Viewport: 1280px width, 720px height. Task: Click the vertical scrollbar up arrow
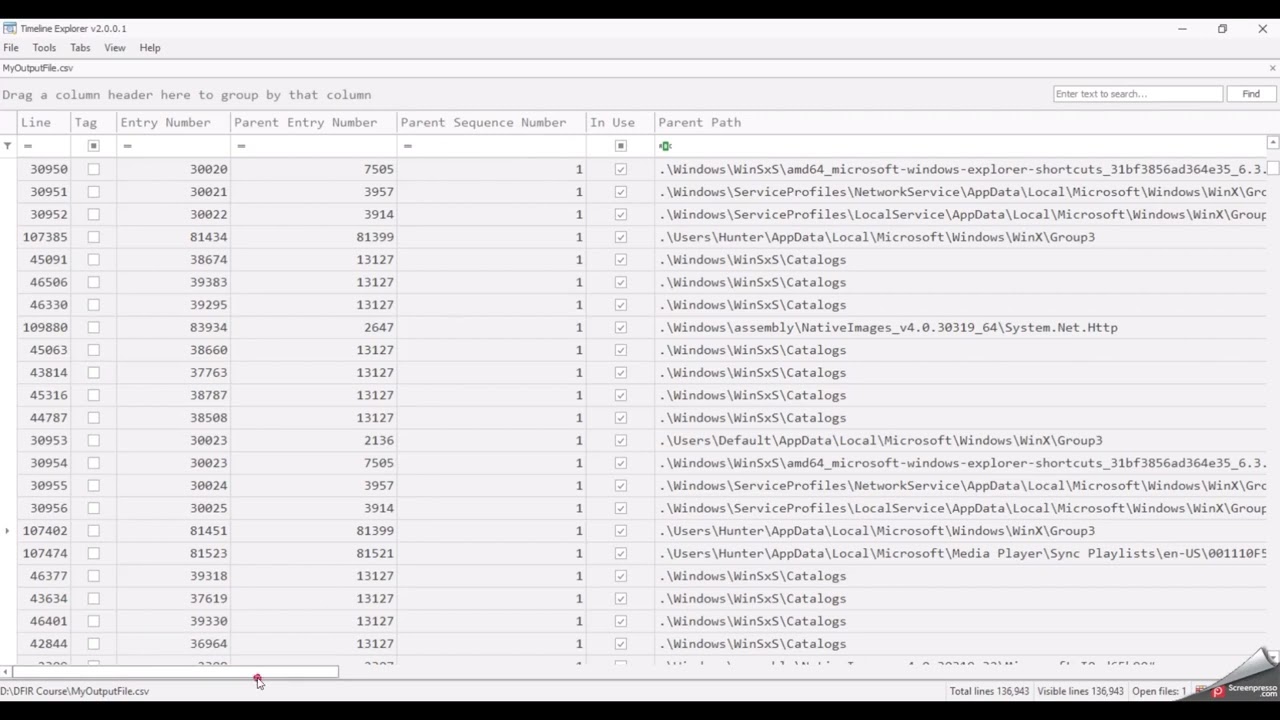[x=1273, y=143]
